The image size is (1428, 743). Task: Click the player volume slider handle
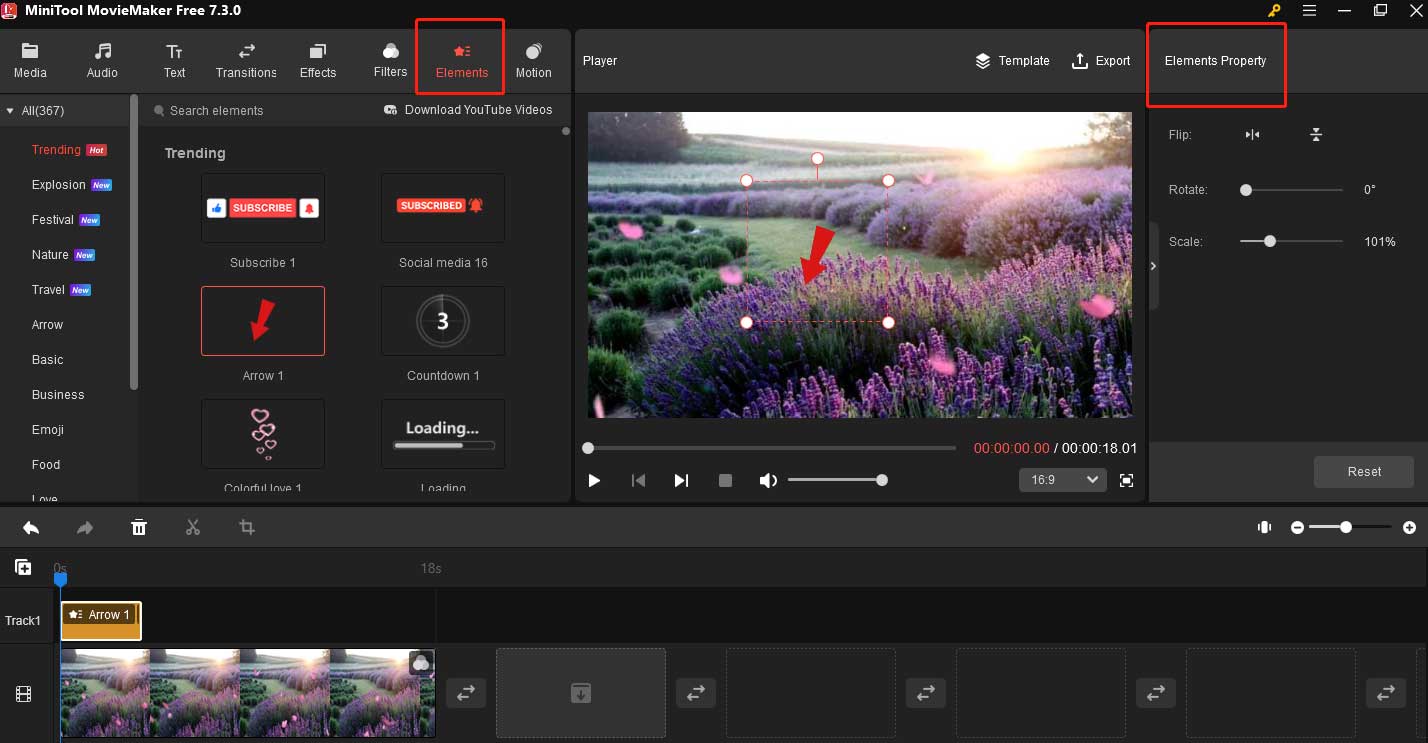point(882,480)
